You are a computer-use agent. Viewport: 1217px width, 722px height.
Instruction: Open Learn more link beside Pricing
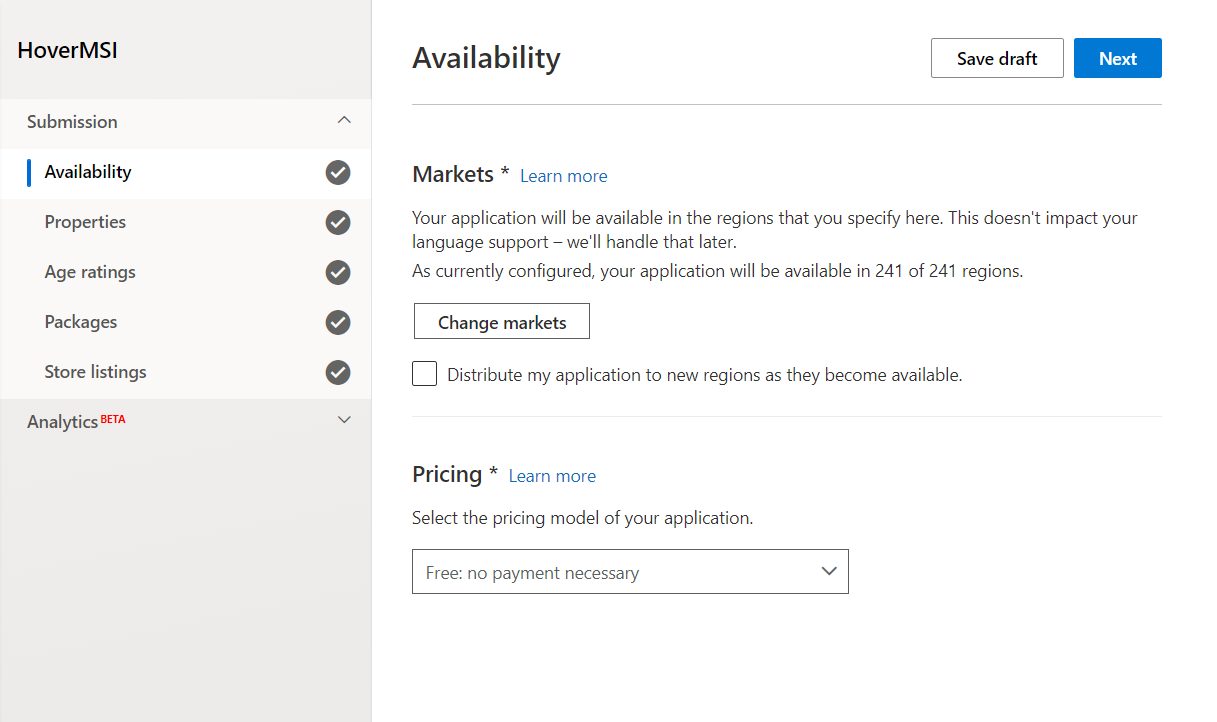pos(552,476)
